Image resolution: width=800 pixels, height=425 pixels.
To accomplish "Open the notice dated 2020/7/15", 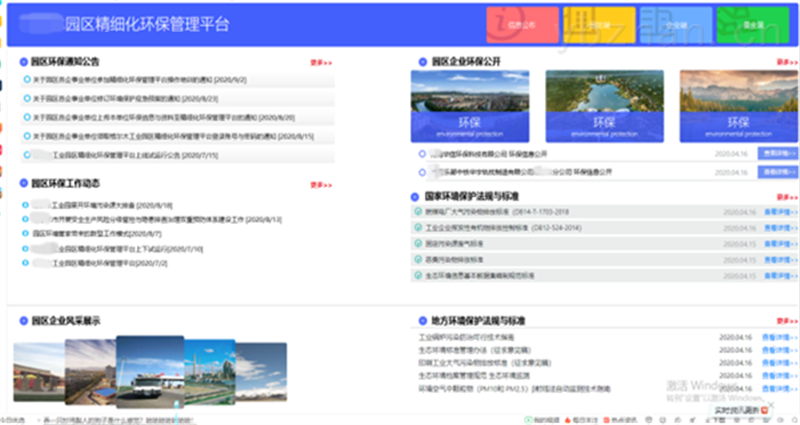I will pyautogui.click(x=130, y=156).
